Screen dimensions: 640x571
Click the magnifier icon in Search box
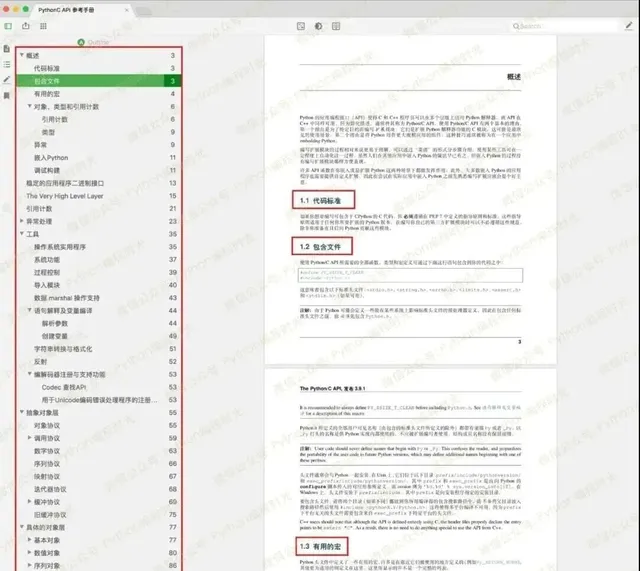coord(516,26)
